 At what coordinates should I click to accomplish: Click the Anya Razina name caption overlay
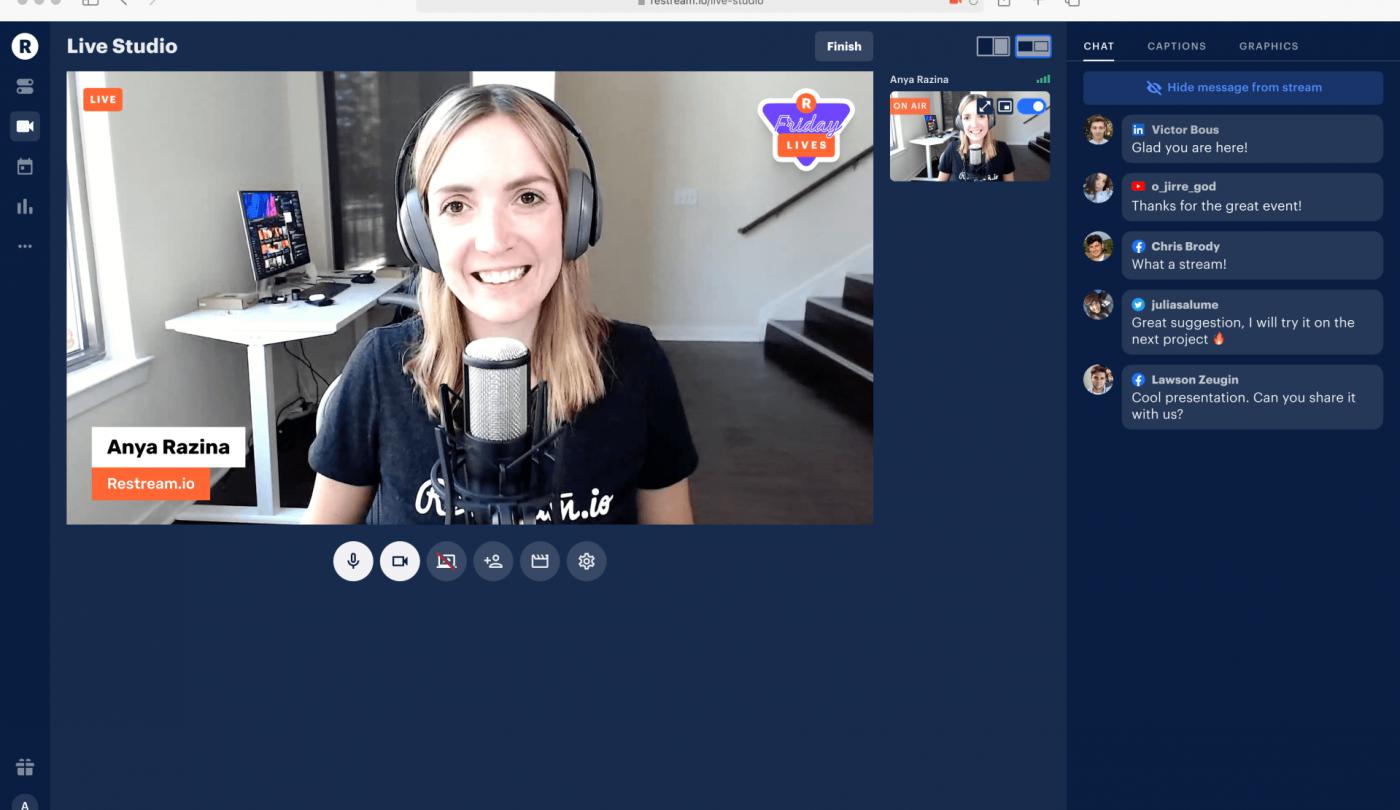(168, 447)
